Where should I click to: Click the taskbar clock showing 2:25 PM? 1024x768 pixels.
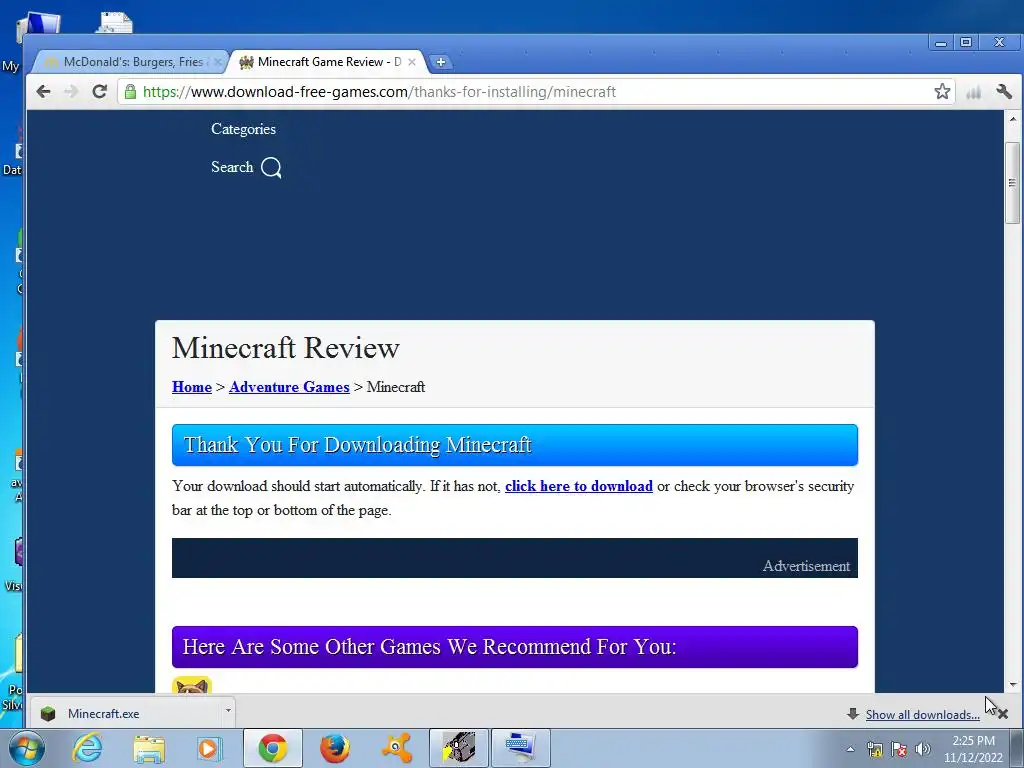point(973,749)
